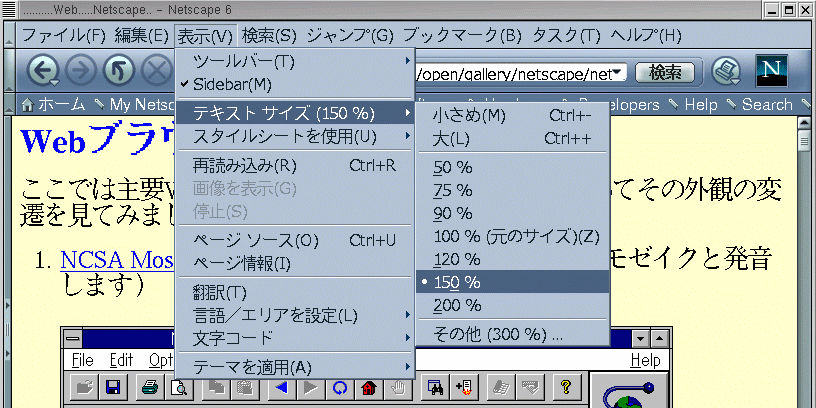The height and width of the screenshot is (408, 816).
Task: Click the Forward arrow navigation button
Action: coord(81,71)
